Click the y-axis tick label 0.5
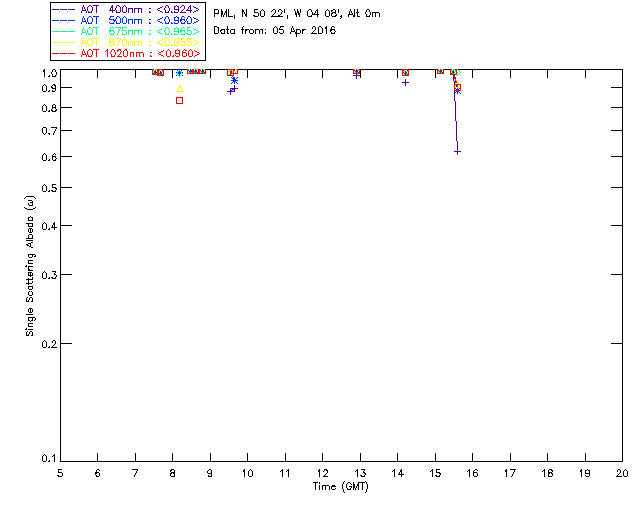This screenshot has height=512, width=640. pyautogui.click(x=49, y=188)
